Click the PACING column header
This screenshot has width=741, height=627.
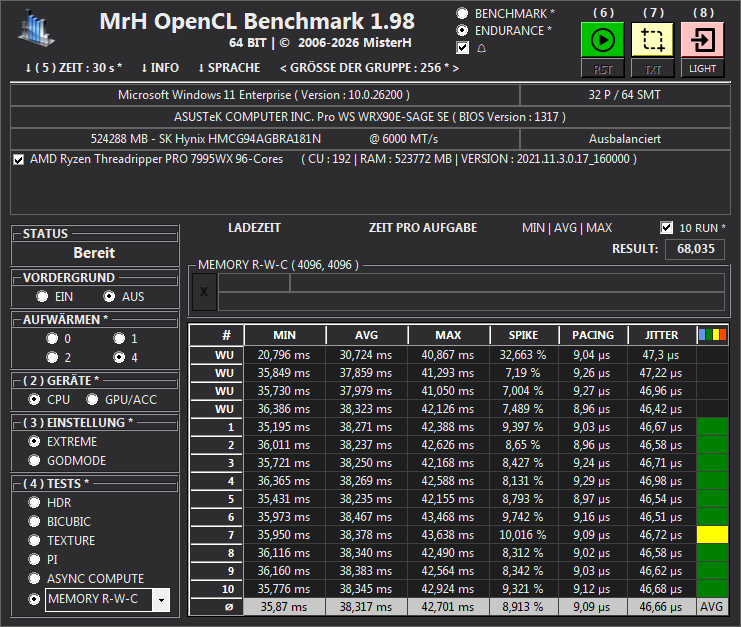[x=593, y=335]
